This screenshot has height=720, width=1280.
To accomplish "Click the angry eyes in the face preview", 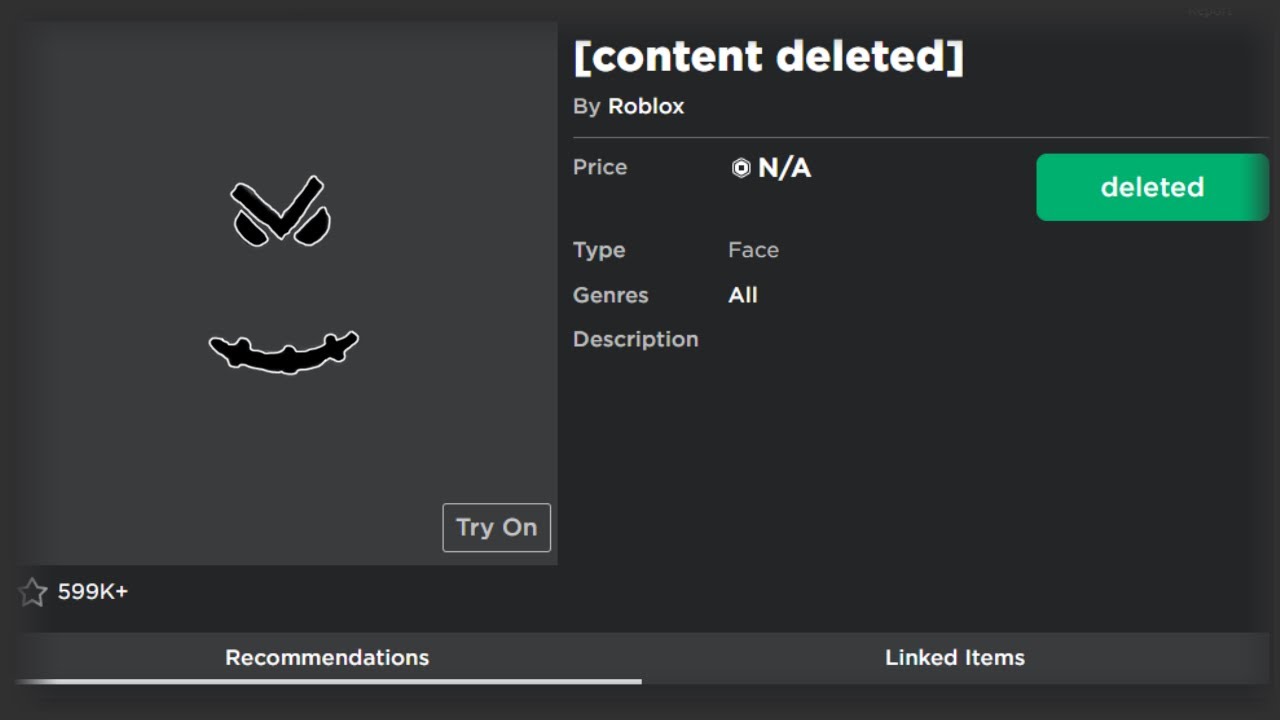I will tap(280, 212).
